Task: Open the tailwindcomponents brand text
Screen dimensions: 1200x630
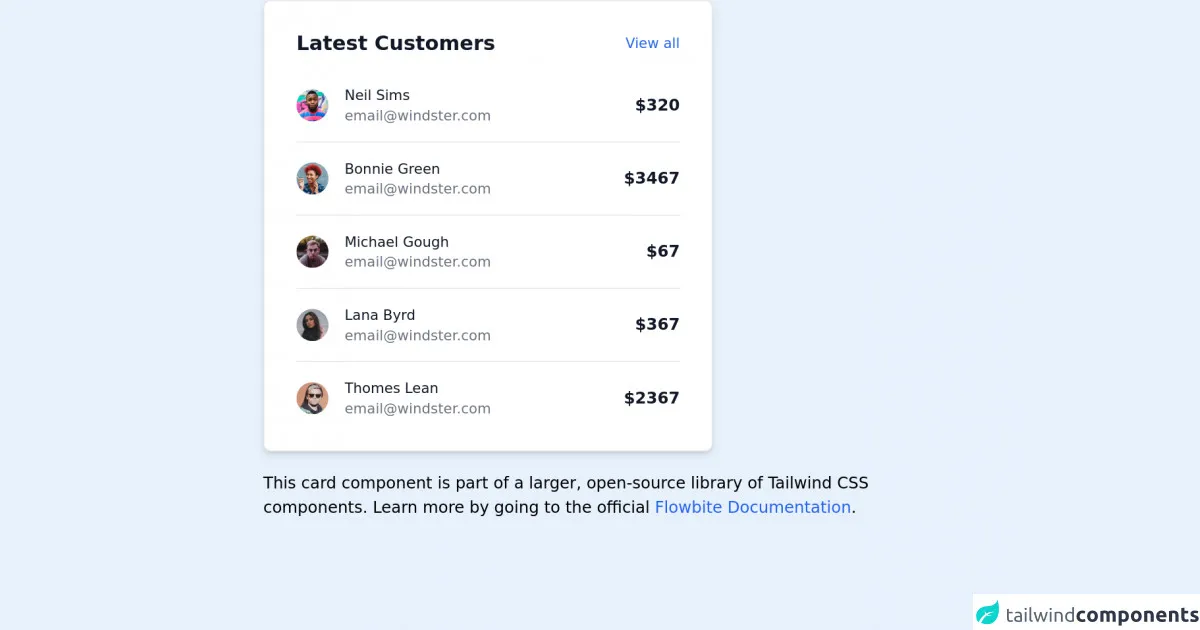Action: (x=1102, y=615)
